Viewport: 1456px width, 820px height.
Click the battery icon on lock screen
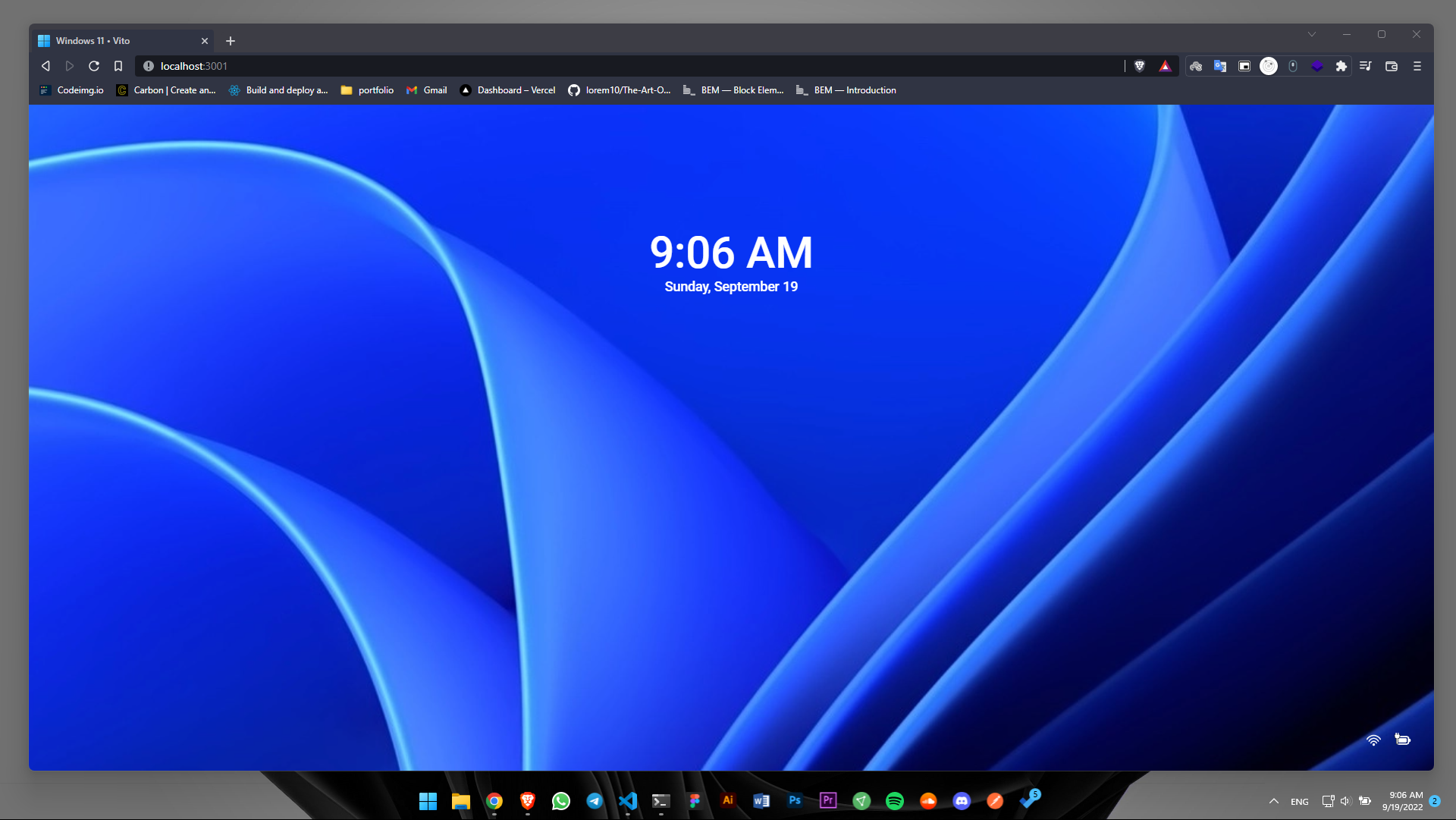coord(1402,740)
